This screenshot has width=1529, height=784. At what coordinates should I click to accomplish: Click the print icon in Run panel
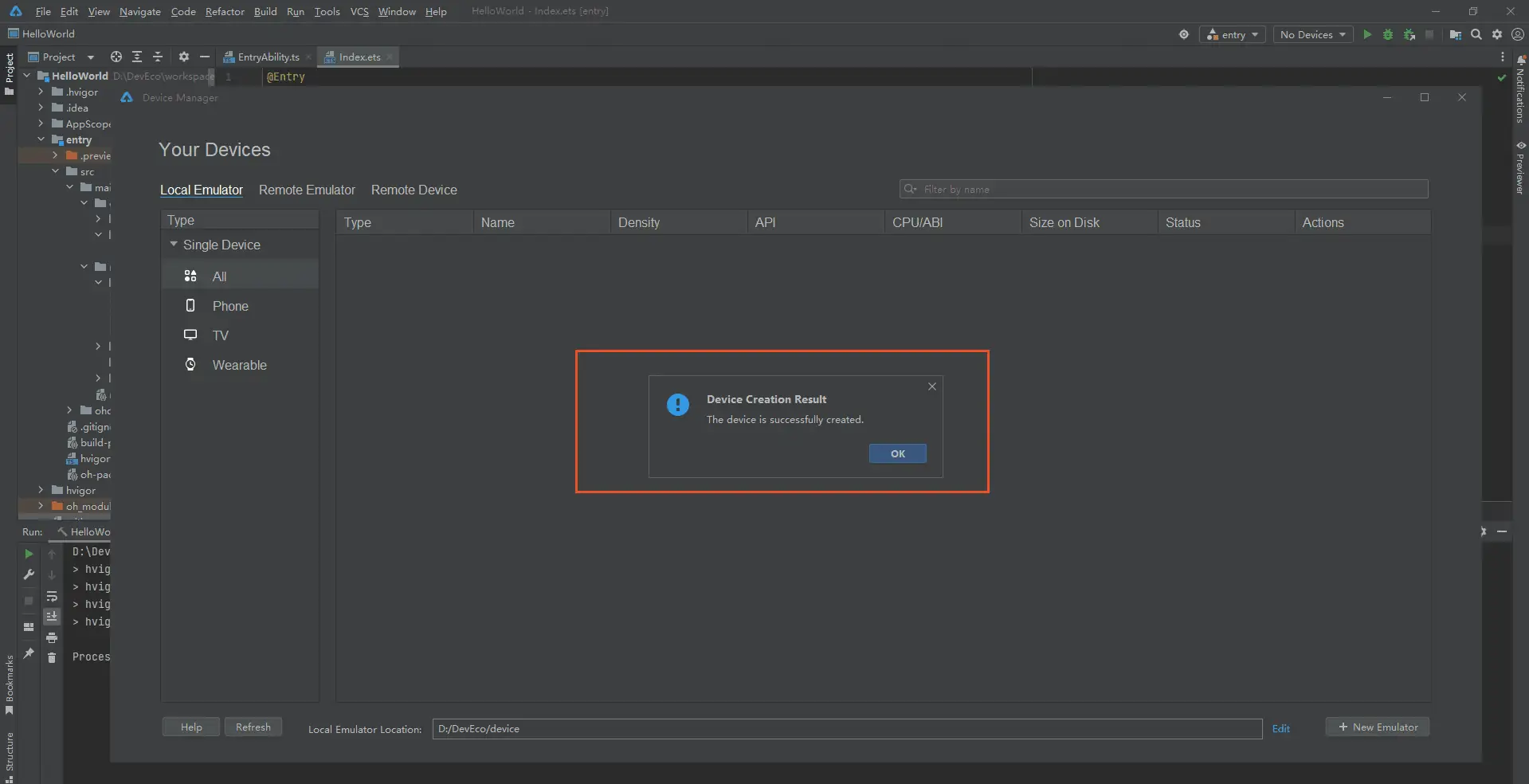coord(52,637)
